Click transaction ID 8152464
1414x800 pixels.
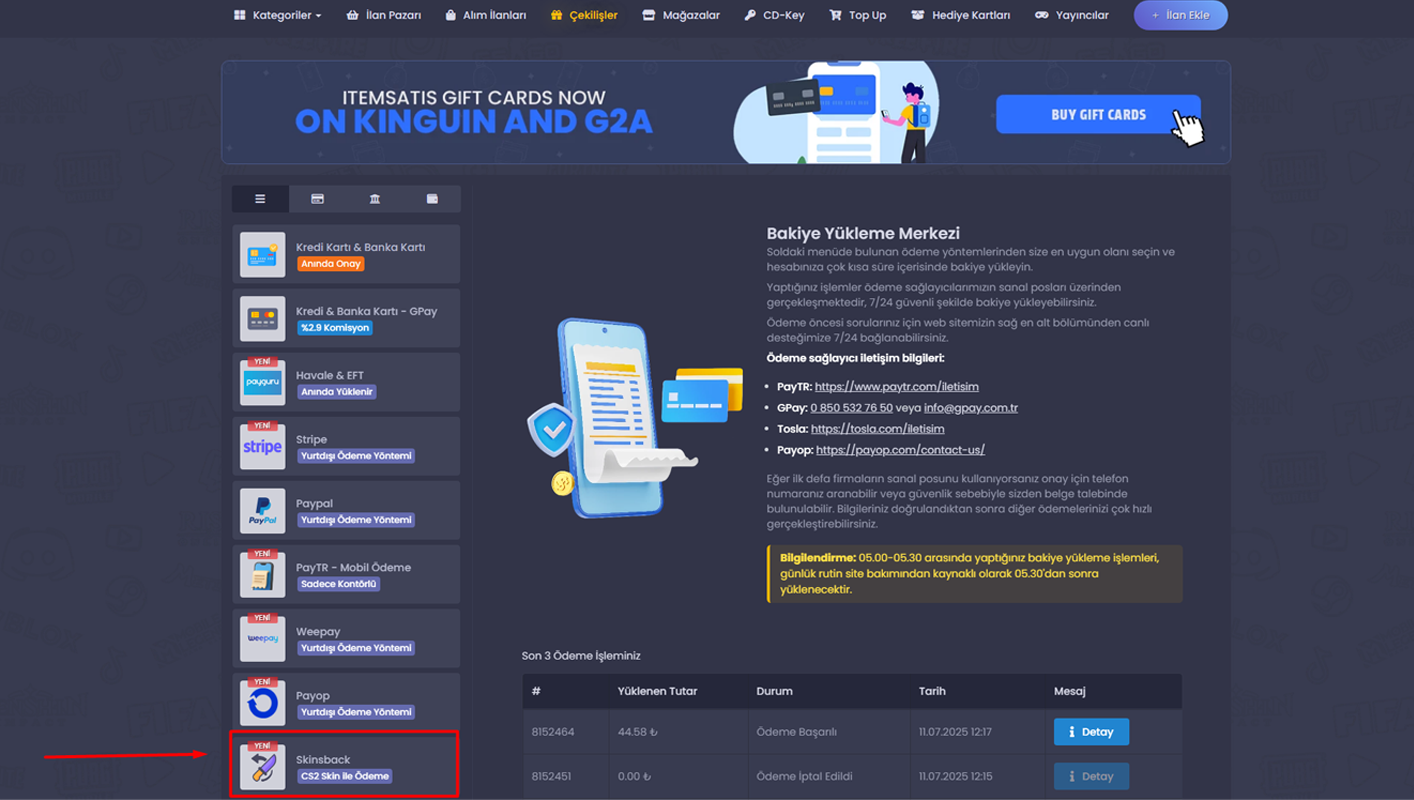pos(553,732)
